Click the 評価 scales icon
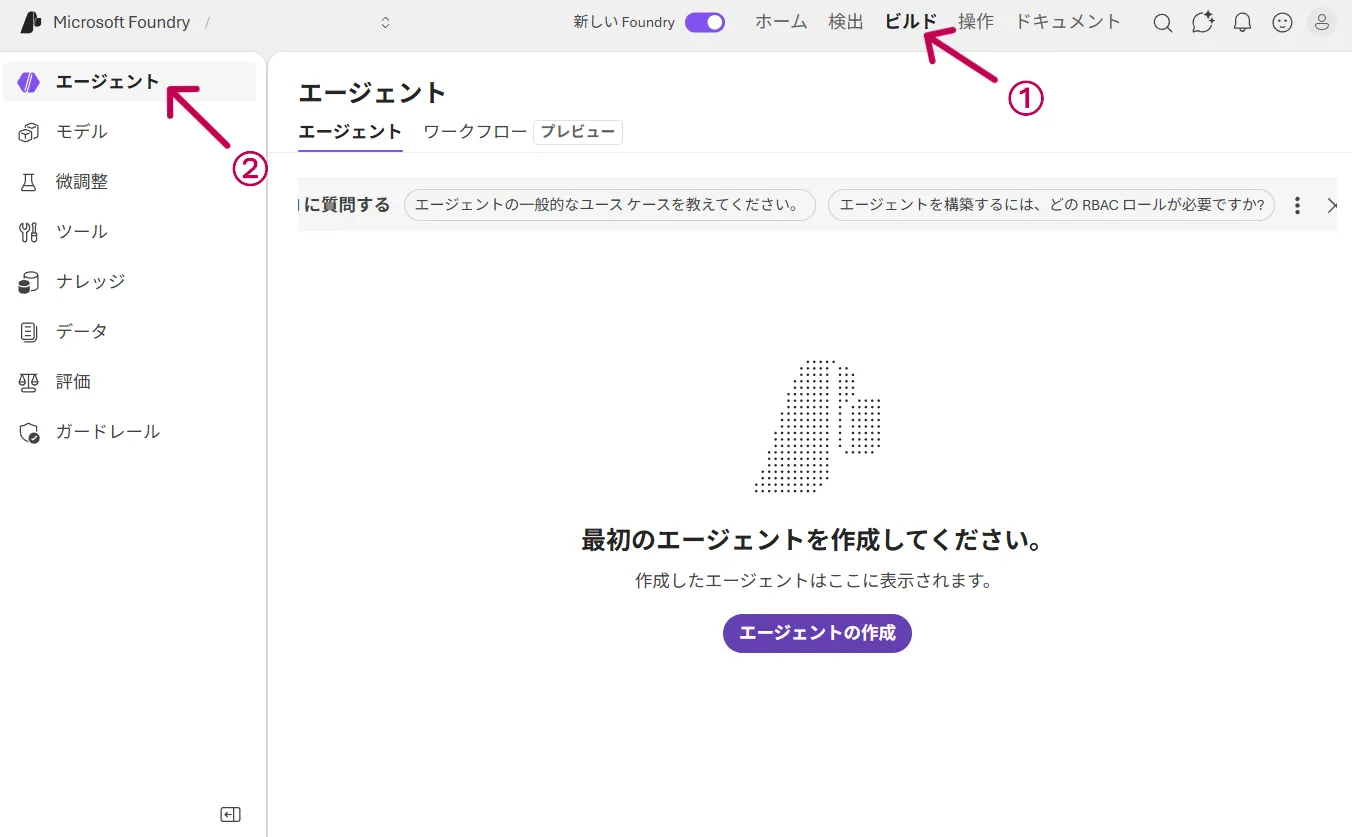This screenshot has width=1352, height=837. 29,382
